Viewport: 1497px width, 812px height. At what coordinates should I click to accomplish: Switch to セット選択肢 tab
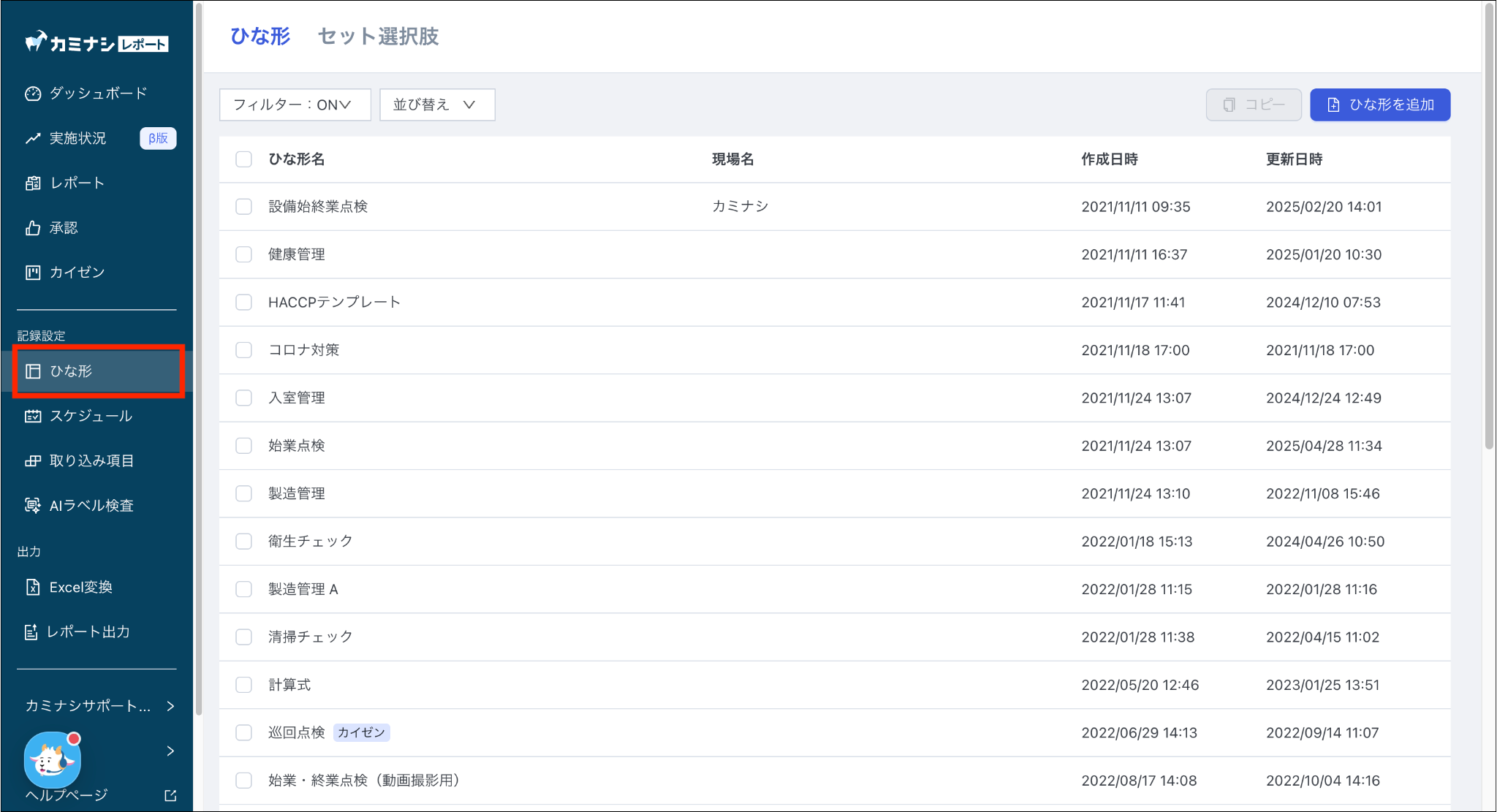378,37
